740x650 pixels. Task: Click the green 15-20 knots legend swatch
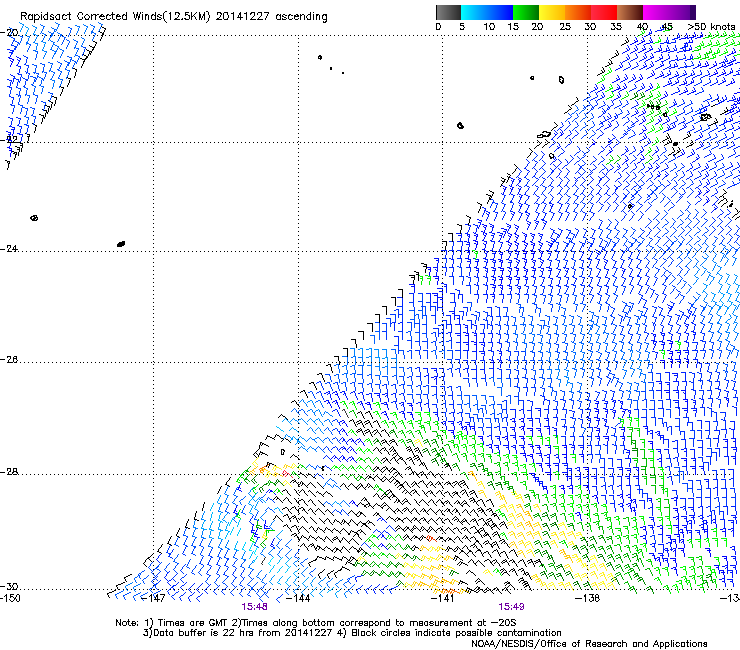(x=526, y=12)
